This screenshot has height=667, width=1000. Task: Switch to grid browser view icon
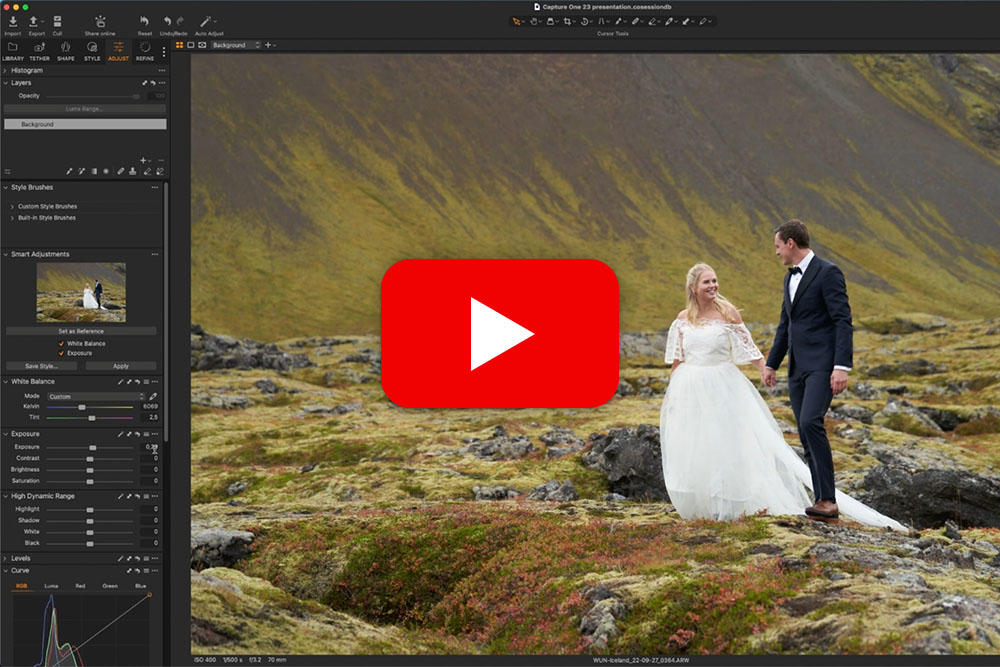[179, 45]
